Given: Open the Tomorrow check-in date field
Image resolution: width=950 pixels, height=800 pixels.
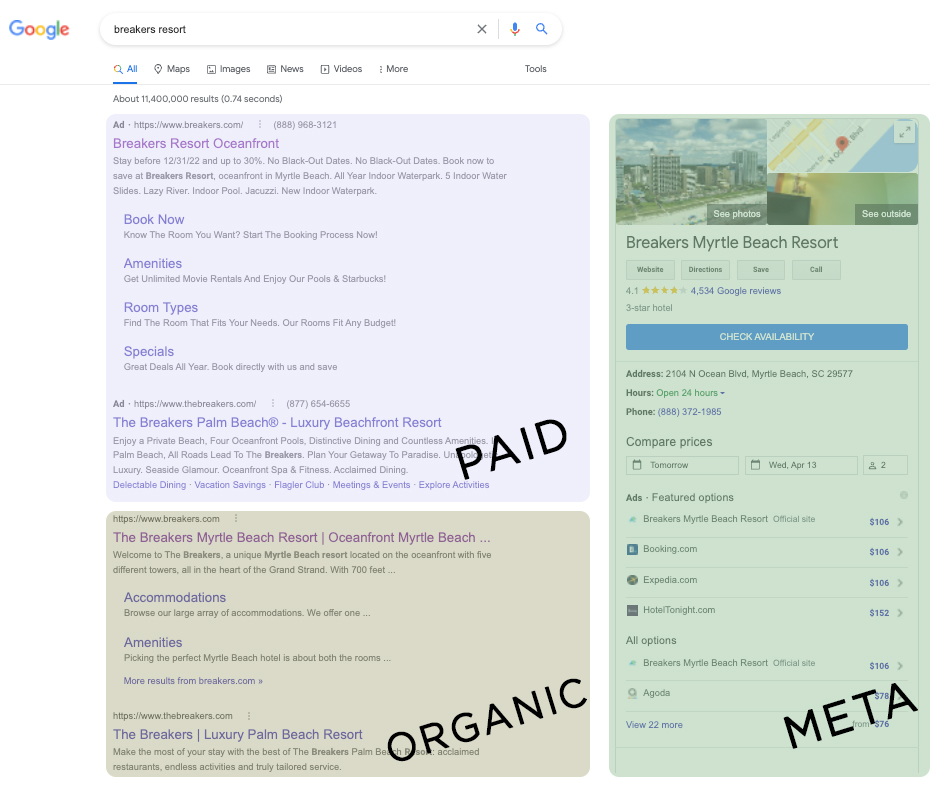Looking at the screenshot, I should coord(682,465).
